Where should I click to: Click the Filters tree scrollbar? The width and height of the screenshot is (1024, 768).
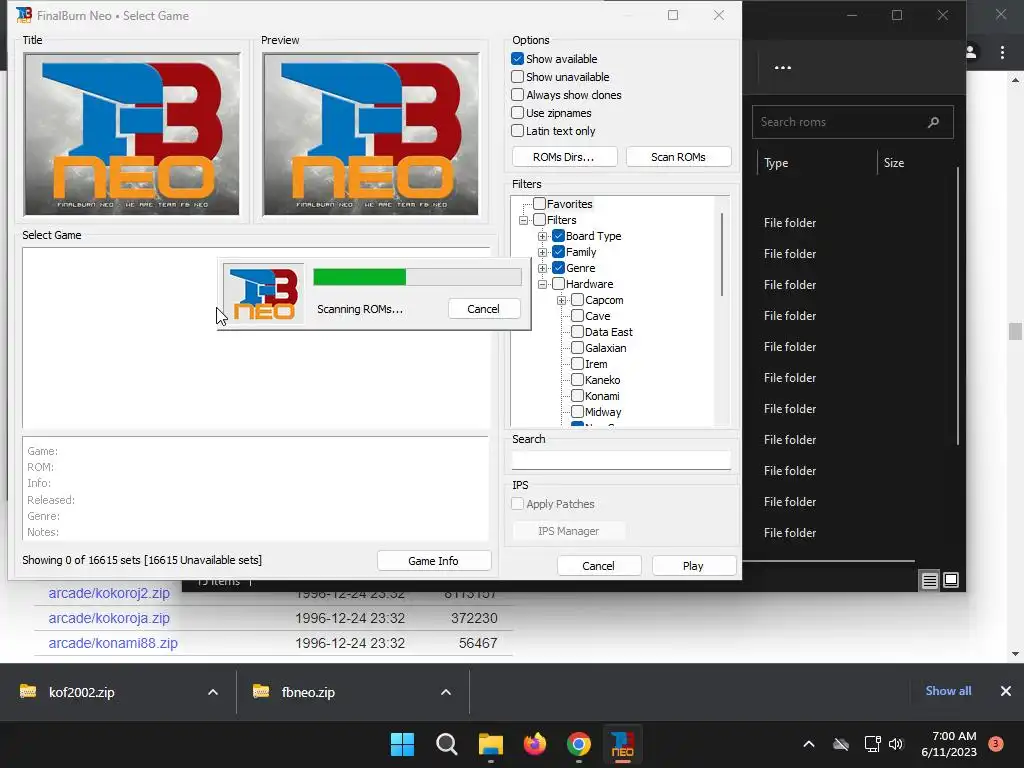pos(722,254)
